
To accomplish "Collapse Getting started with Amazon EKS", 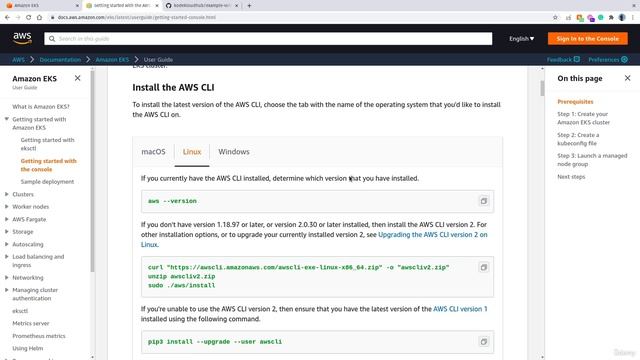I will pos(7,119).
